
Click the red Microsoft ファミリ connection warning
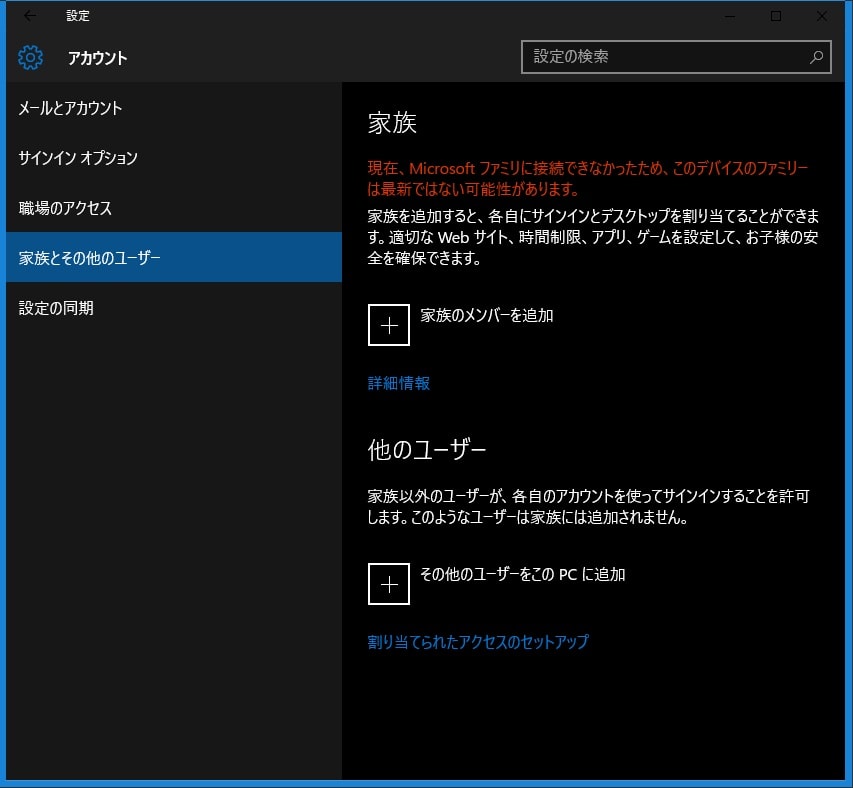click(x=588, y=178)
